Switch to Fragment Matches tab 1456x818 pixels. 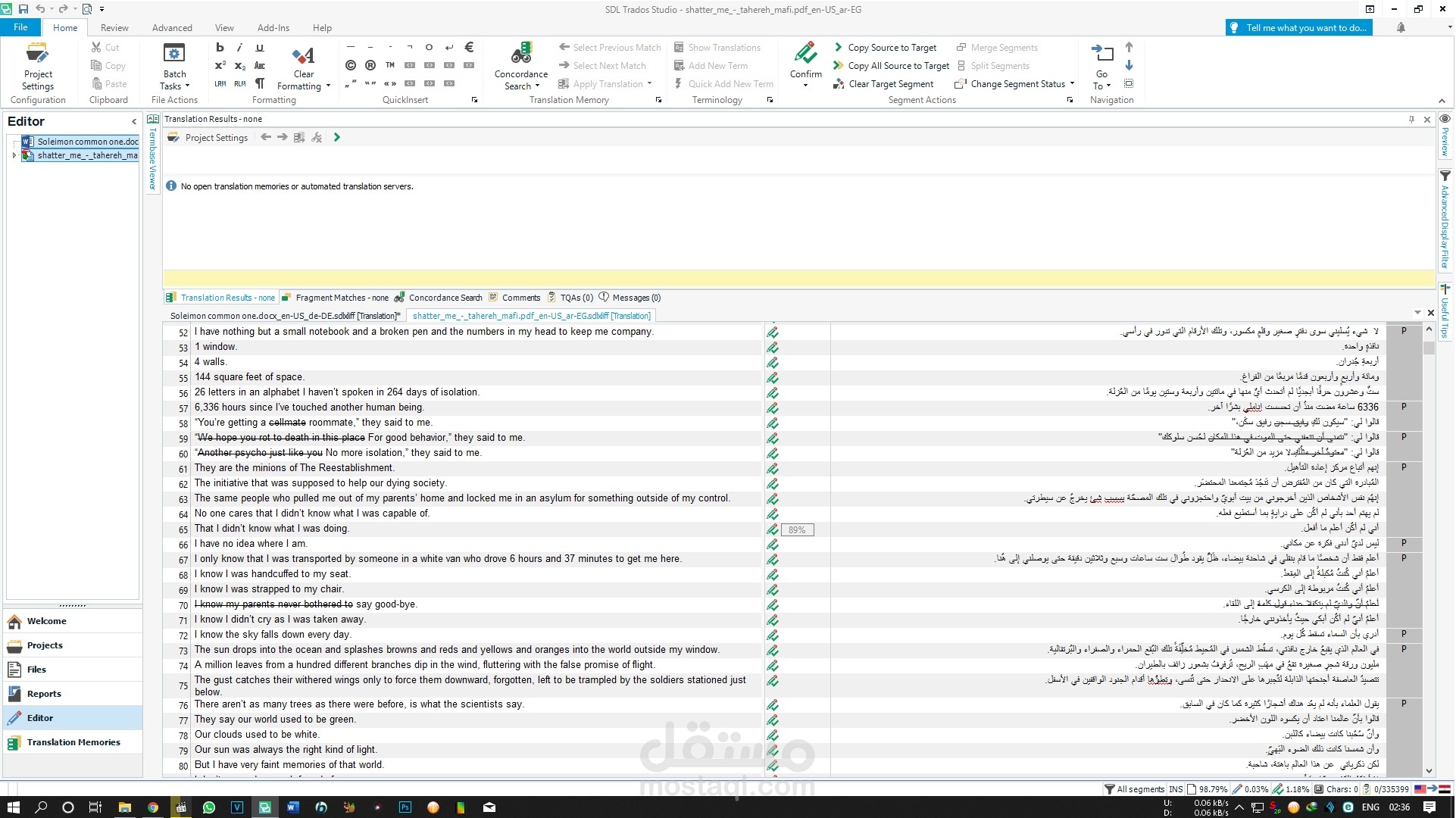point(336,298)
